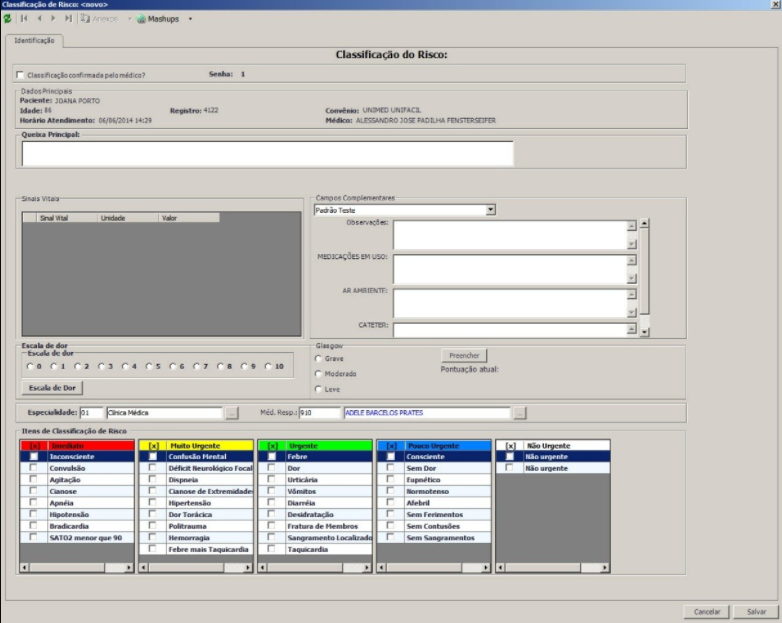Check the Desidratação item
The image size is (782, 623).
(271, 514)
